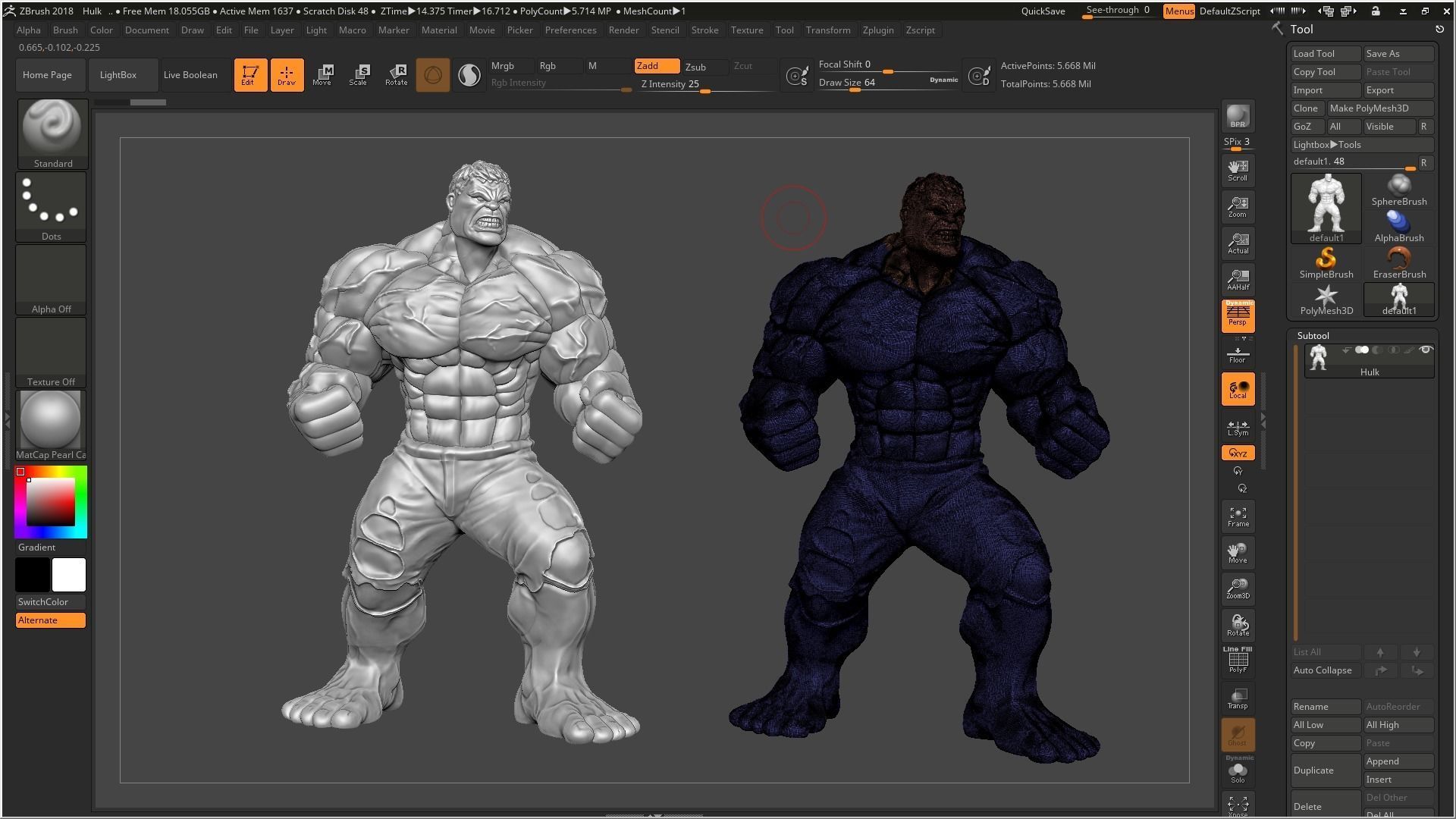Image resolution: width=1456 pixels, height=819 pixels.
Task: Click the lazy mouse stroke icon
Action: [x=797, y=75]
